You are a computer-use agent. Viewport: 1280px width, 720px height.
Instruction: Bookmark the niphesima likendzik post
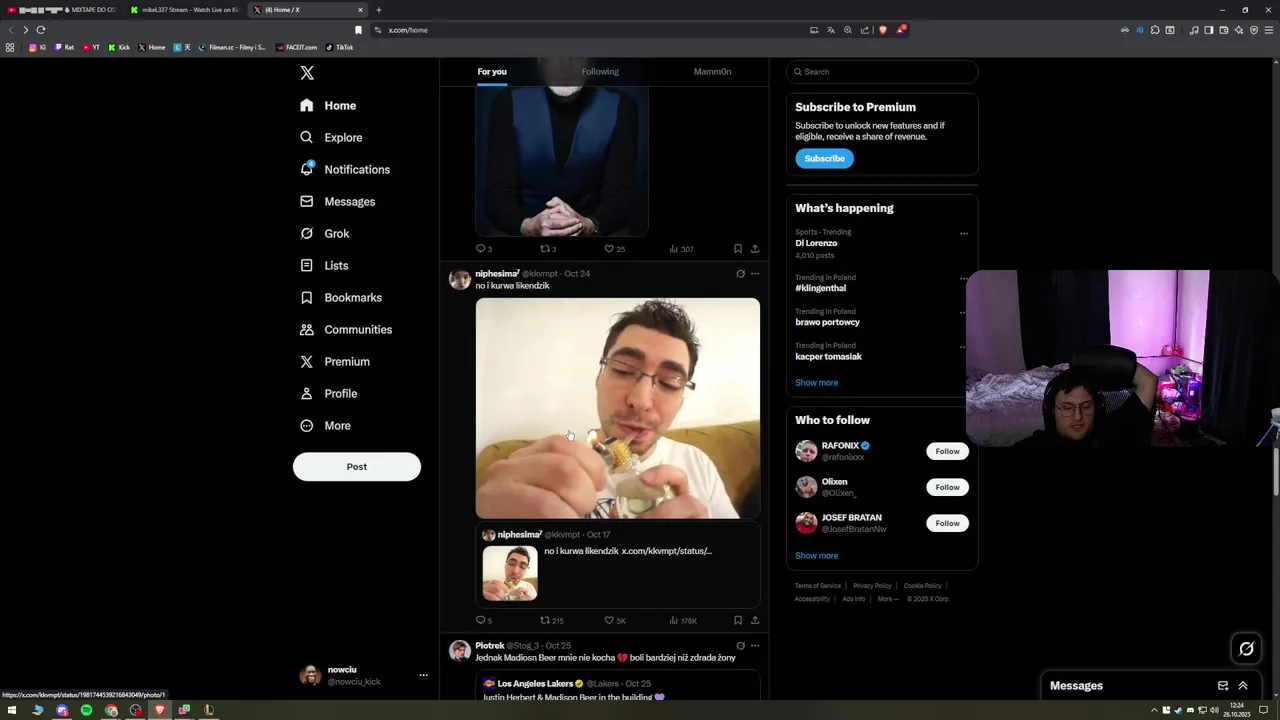click(x=738, y=620)
